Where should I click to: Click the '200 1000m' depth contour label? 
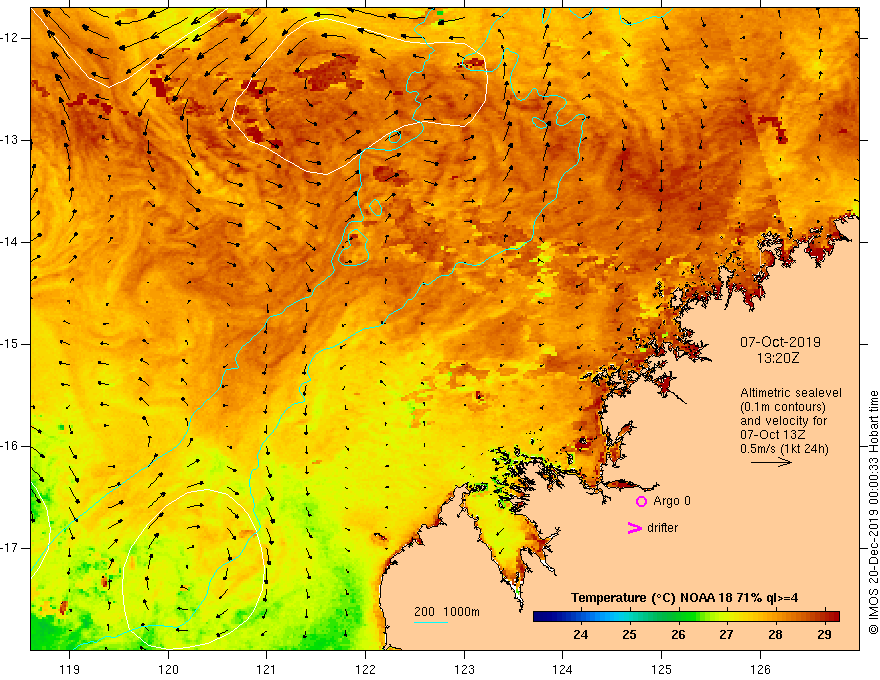point(447,612)
